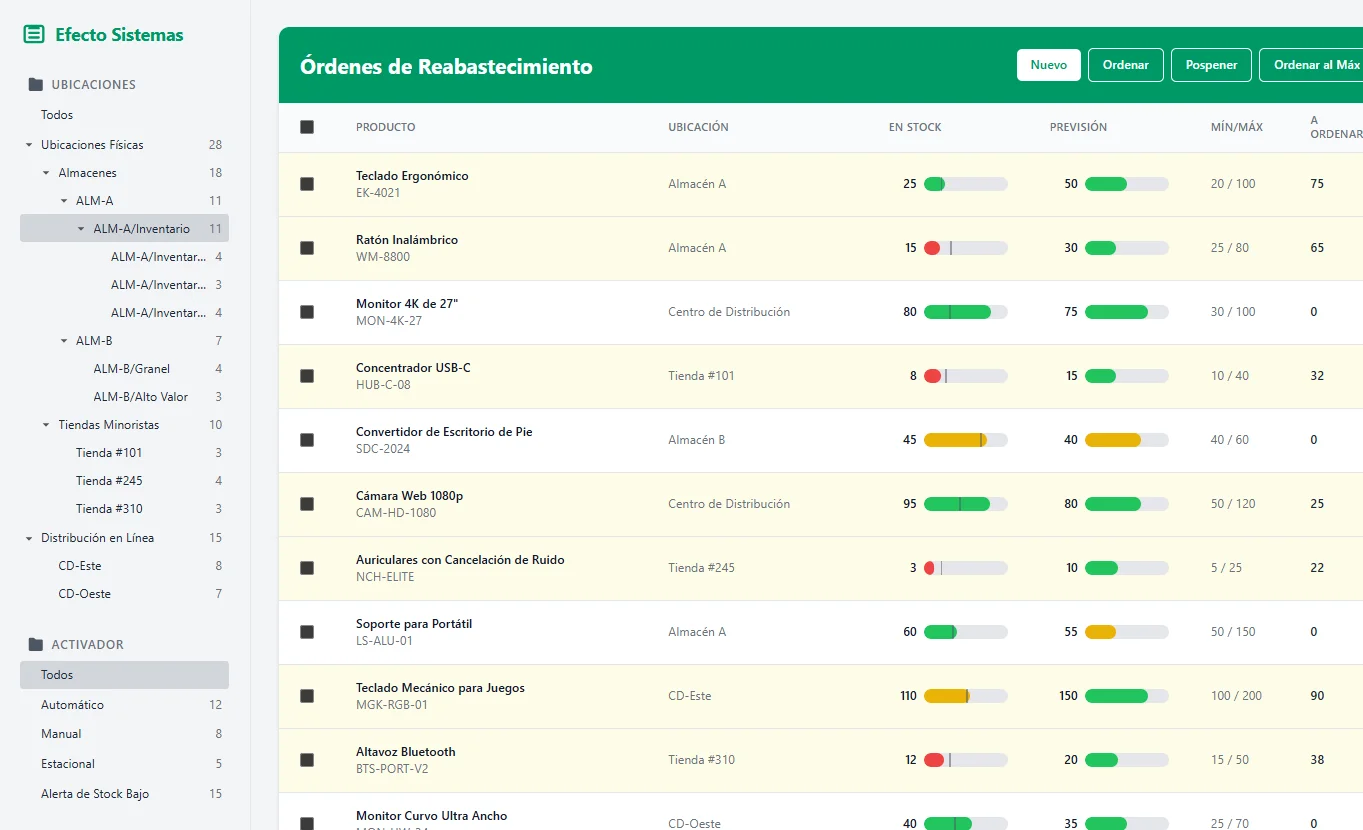The image size is (1363, 830).
Task: Click the Efecto Sistemas logo icon
Action: tap(33, 34)
